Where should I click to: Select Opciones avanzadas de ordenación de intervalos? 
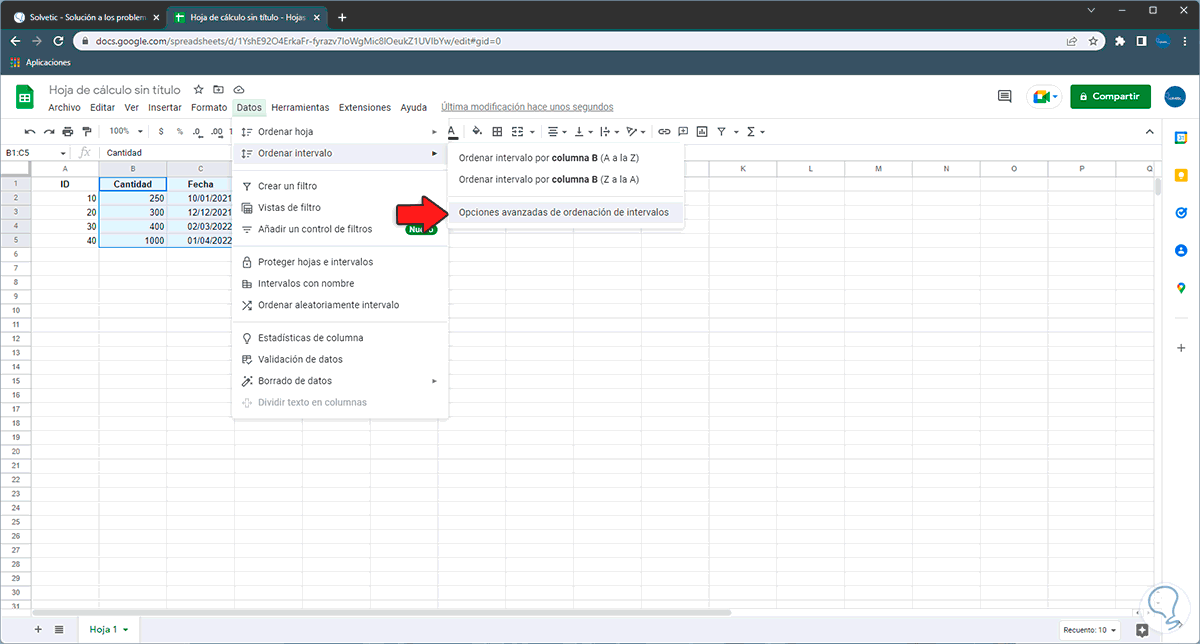click(566, 212)
